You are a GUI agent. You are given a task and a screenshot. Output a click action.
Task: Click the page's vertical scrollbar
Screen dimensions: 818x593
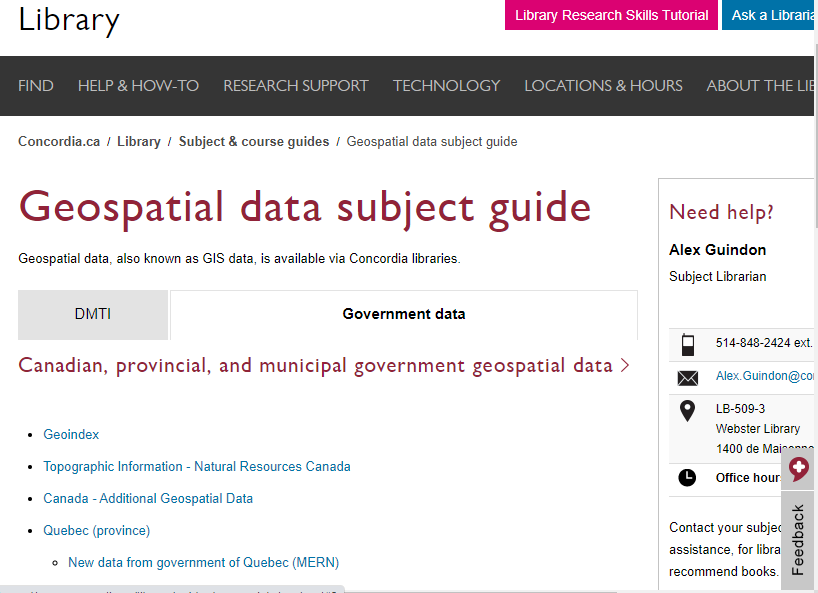(x=816, y=136)
